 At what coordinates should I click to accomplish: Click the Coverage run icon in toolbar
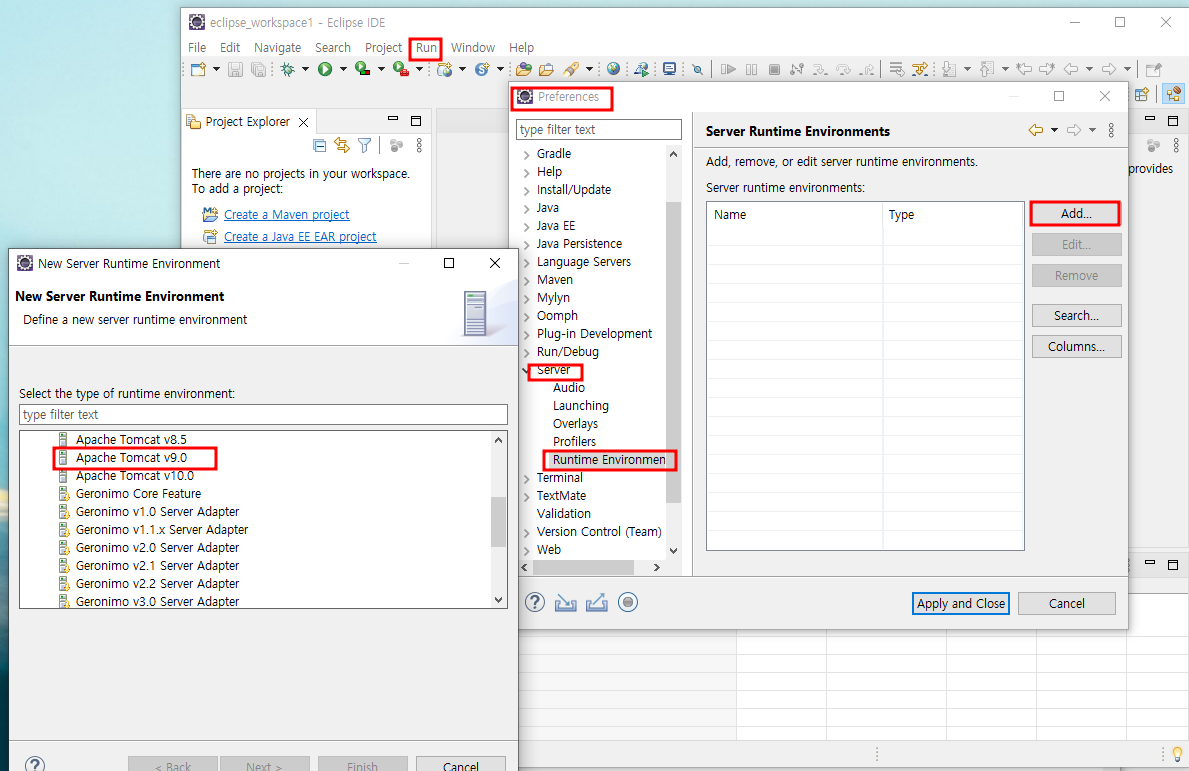(x=362, y=70)
